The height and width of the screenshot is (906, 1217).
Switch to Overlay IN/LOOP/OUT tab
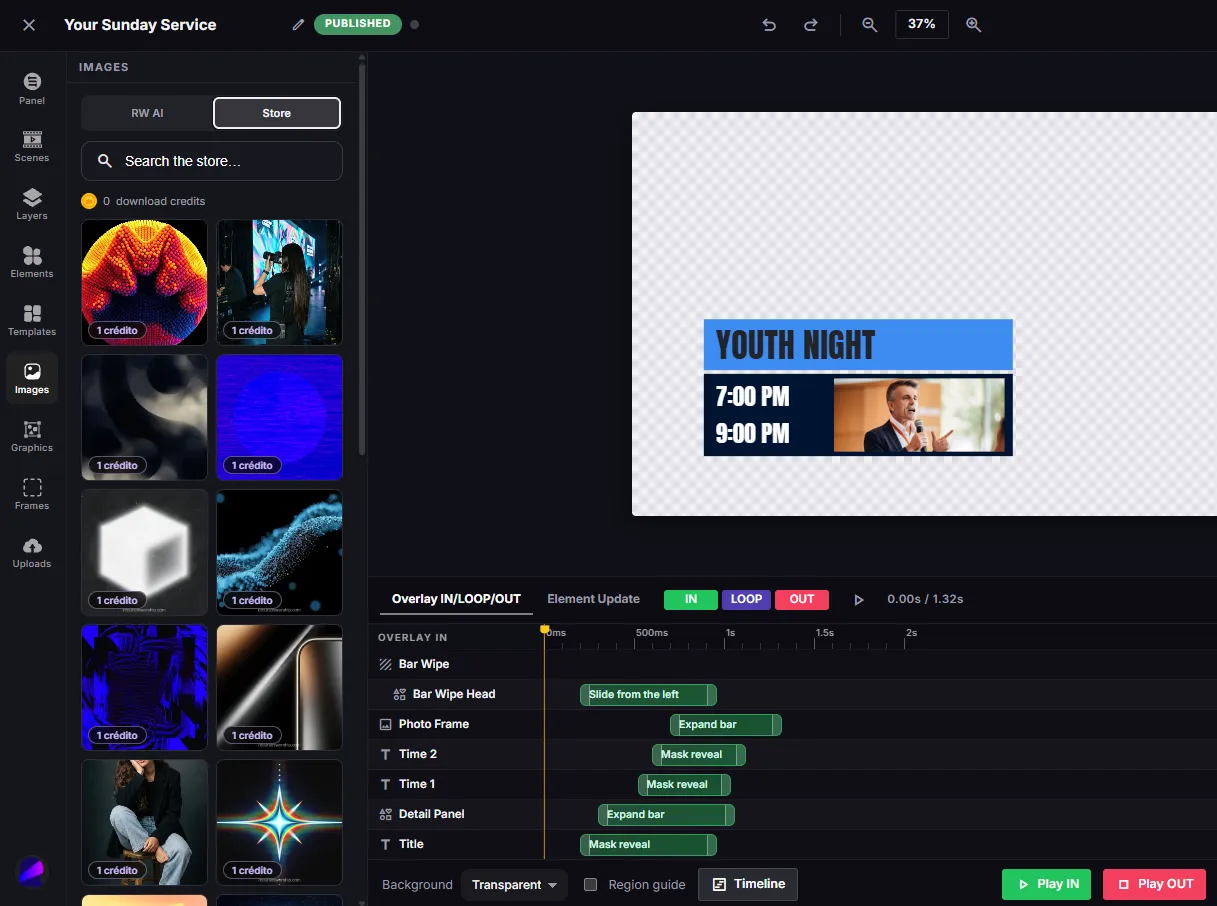pos(456,599)
